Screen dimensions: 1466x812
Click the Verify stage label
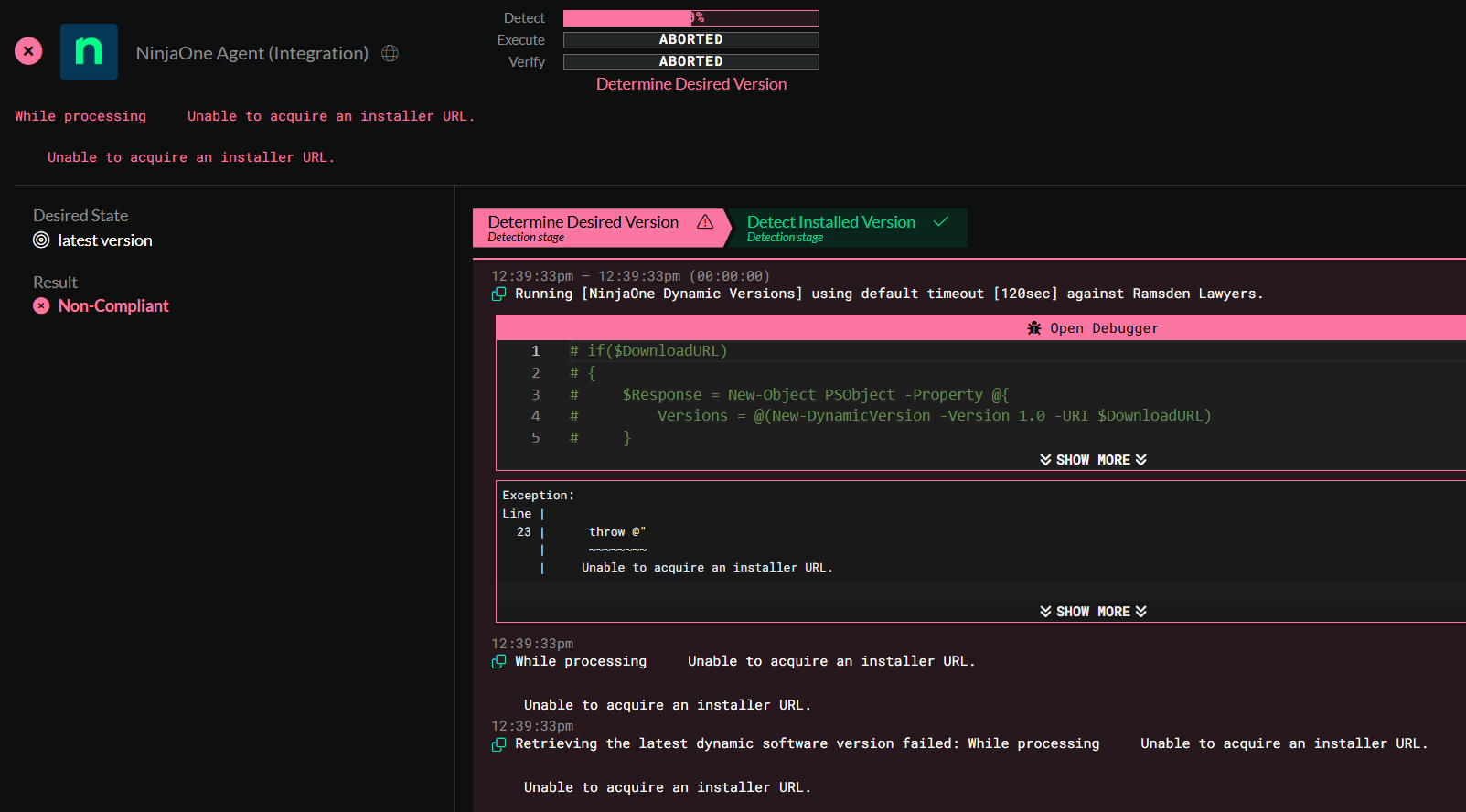[x=527, y=62]
